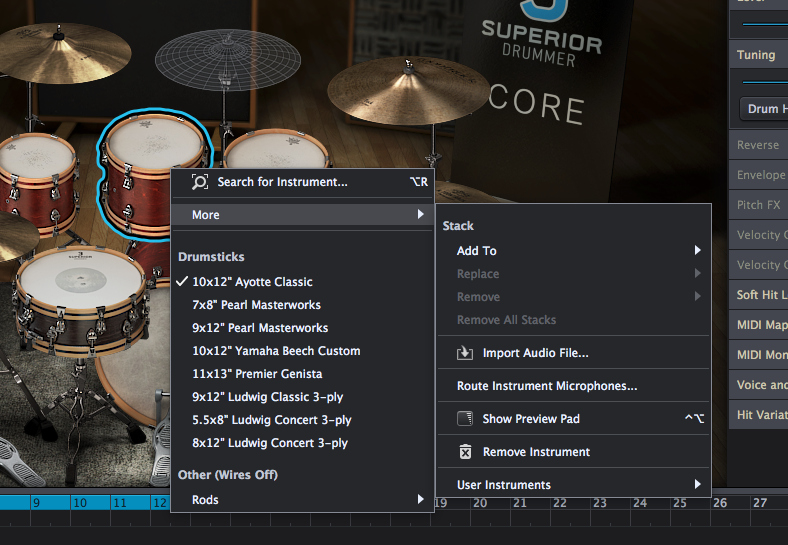
Task: Select the left crash cymbal
Action: [63, 53]
